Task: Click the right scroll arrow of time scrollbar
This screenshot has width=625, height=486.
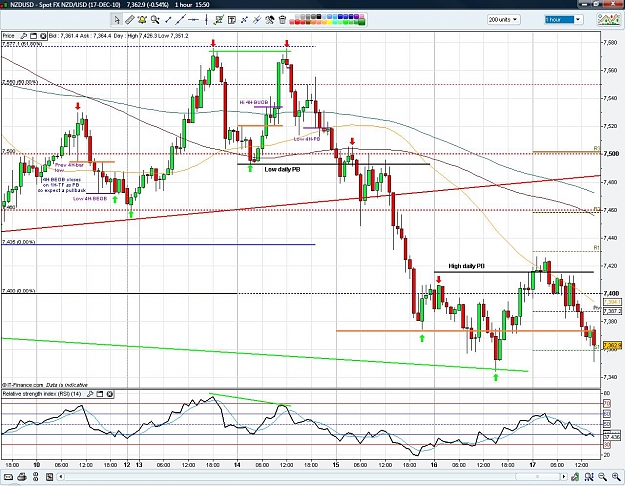Action: 564,477
